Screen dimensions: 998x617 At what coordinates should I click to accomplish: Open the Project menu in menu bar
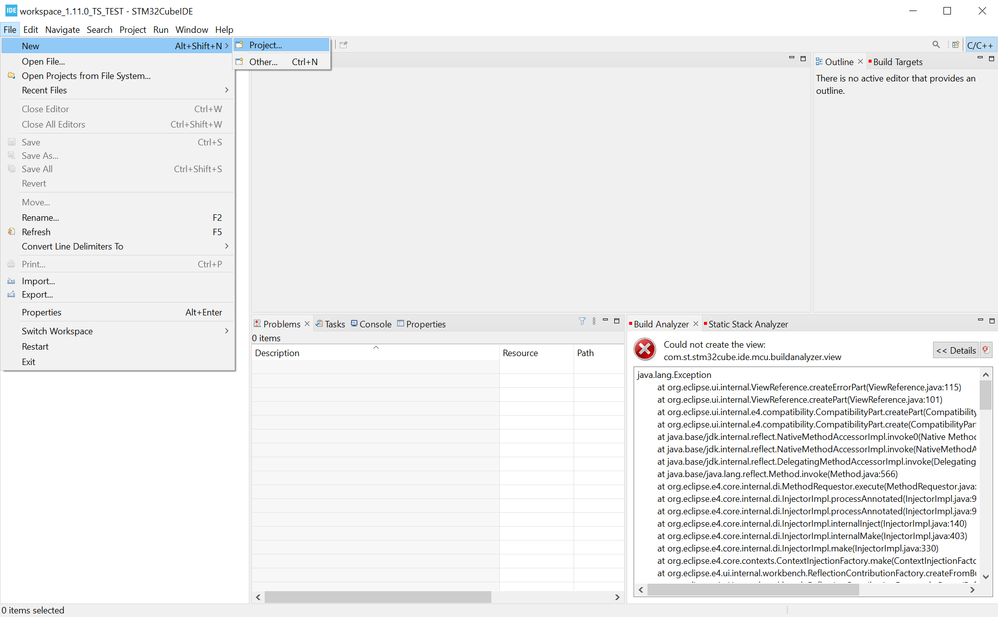click(x=132, y=29)
